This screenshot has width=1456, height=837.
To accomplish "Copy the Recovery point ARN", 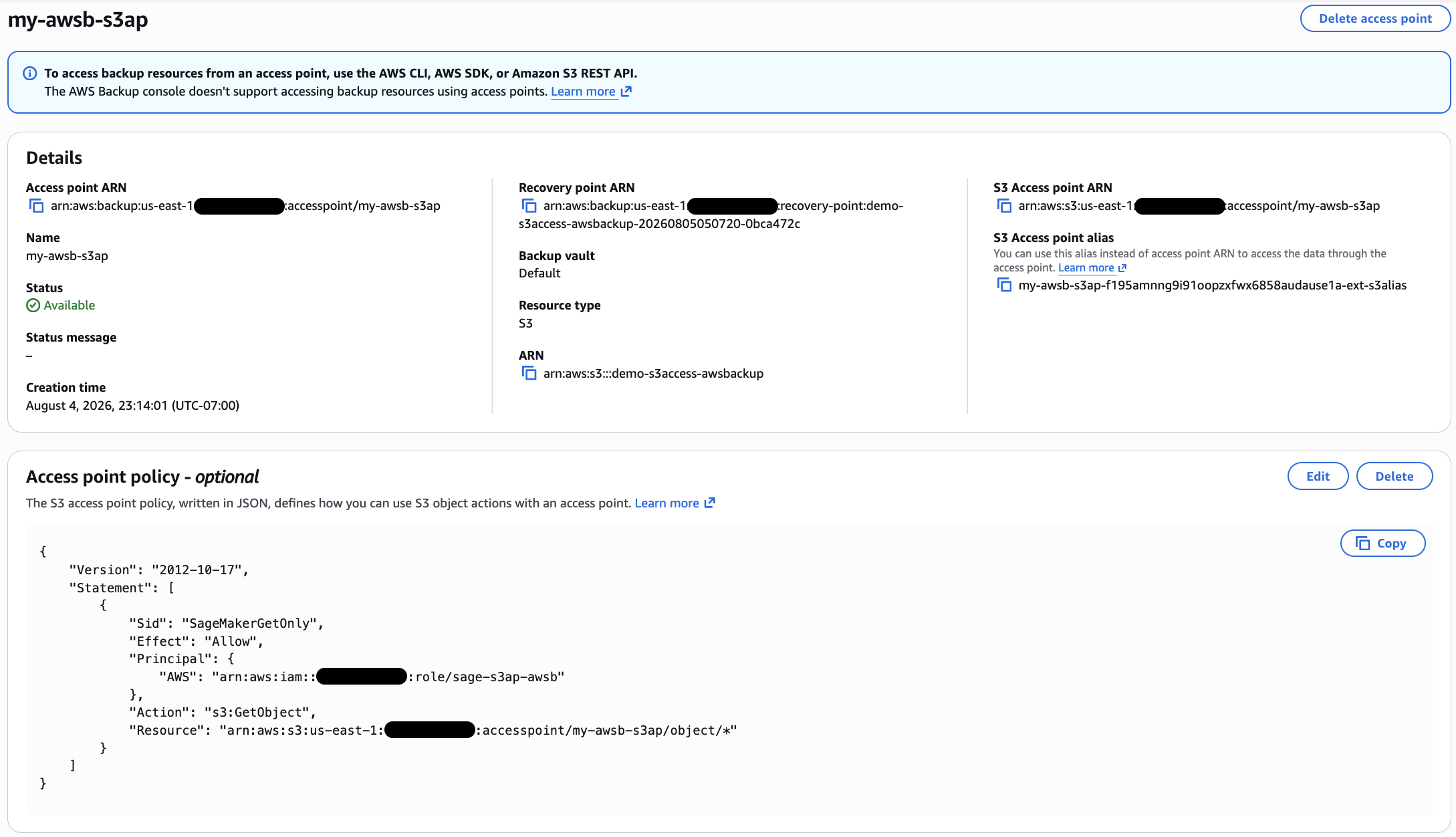I will coord(529,206).
